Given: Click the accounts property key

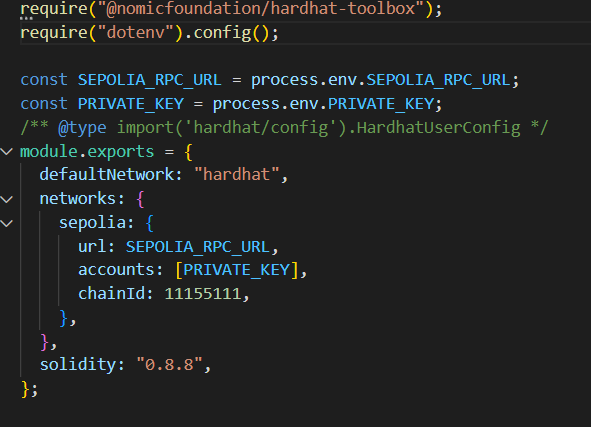Looking at the screenshot, I should [116, 270].
